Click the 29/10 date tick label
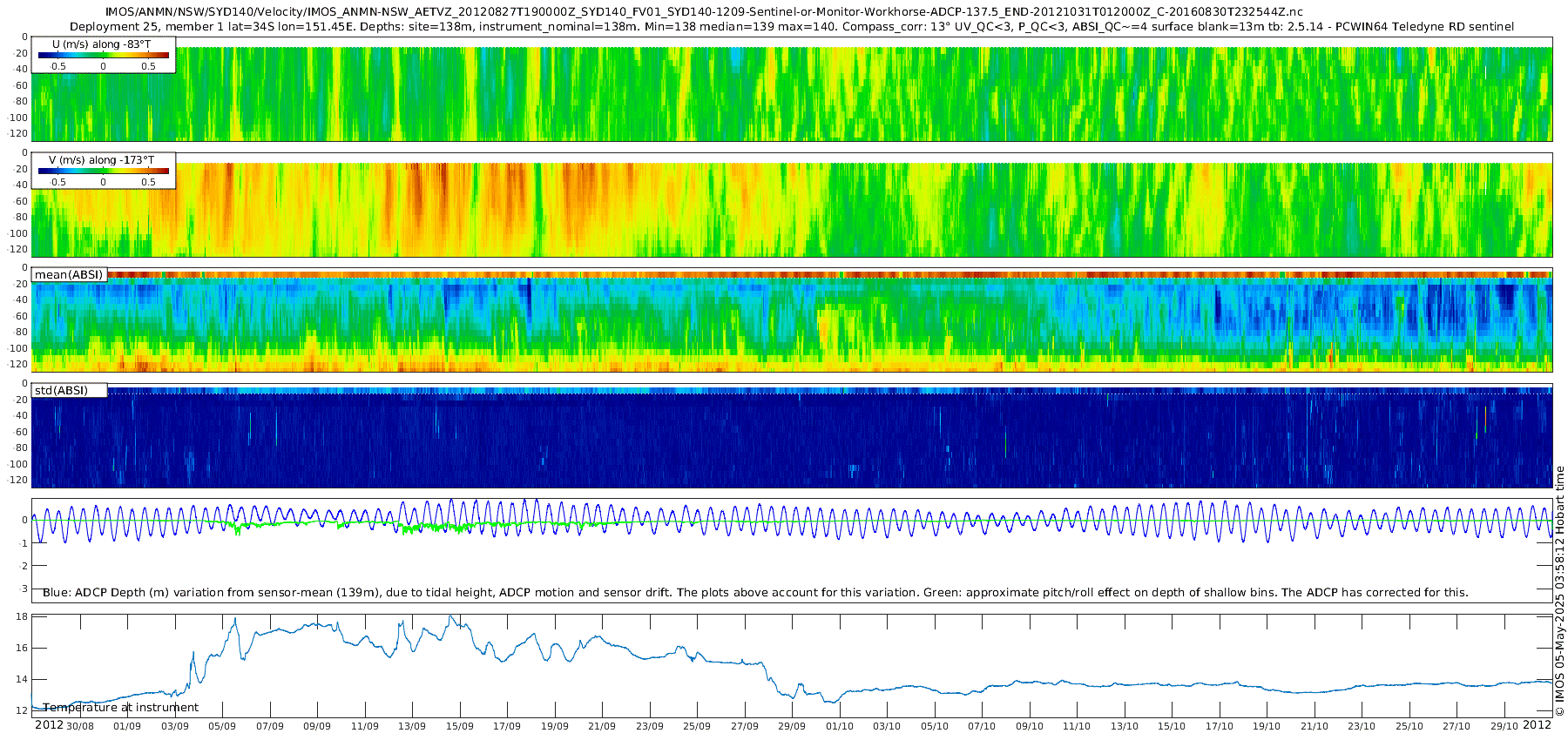Screen dimensions: 1568x740 (1504, 726)
